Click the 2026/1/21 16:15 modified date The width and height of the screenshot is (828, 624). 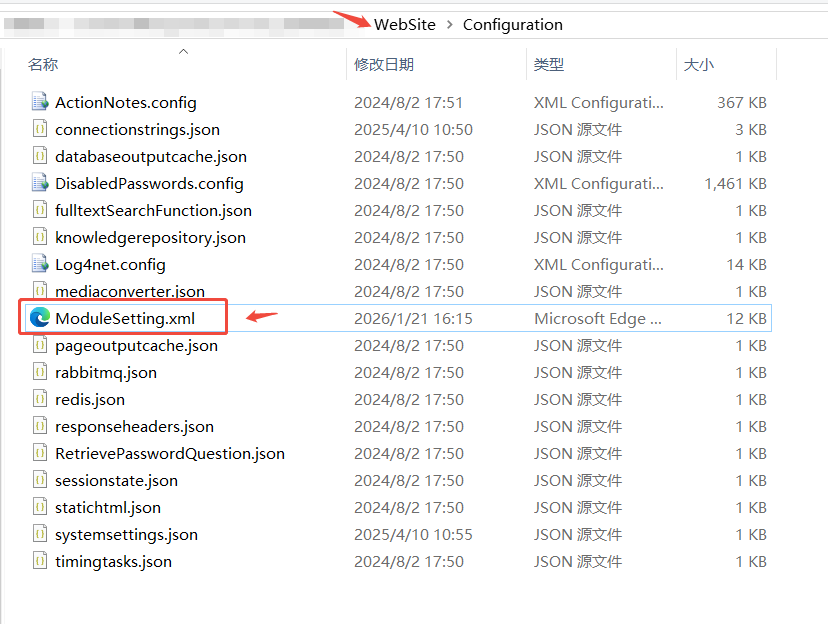click(x=413, y=318)
